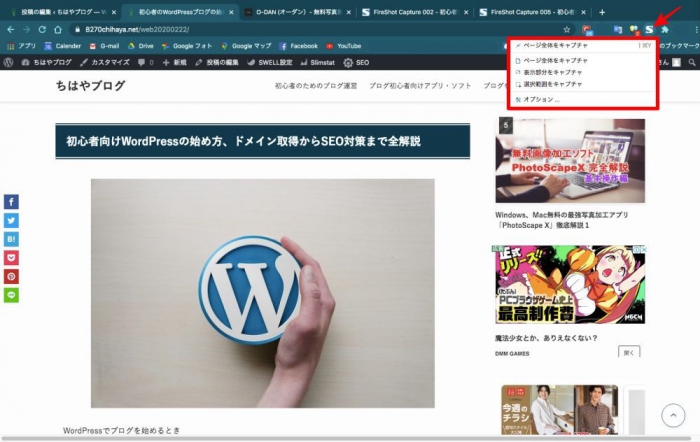Open the YouTube bookmark
Viewport: 700px width, 442px height.
[343, 46]
